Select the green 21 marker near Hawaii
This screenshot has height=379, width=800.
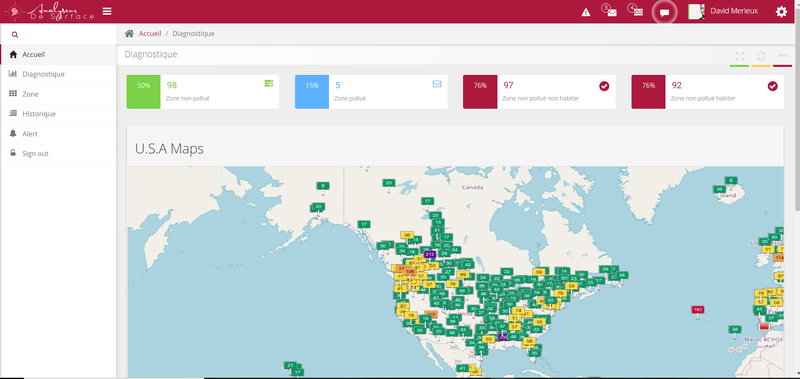(290, 365)
